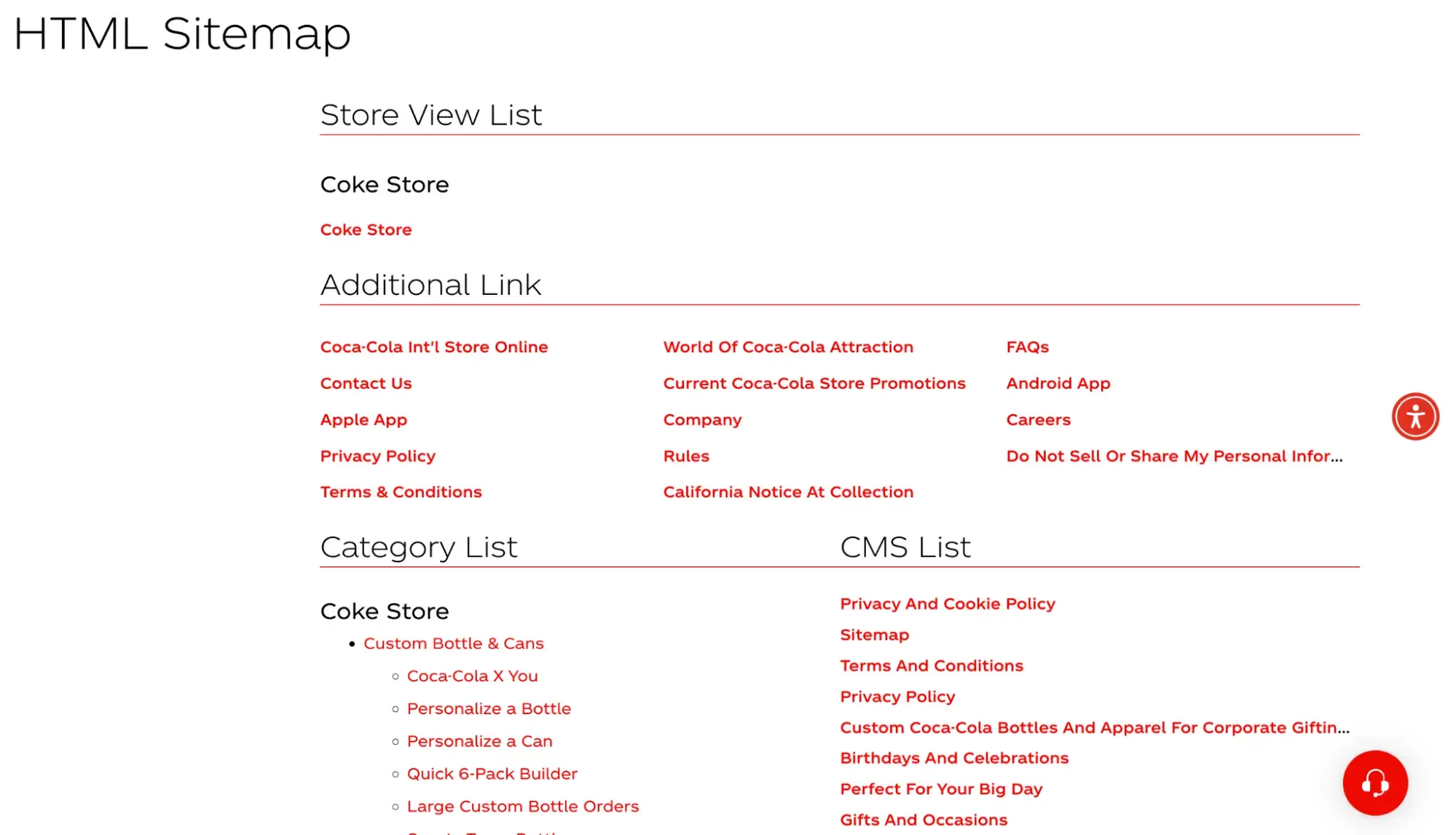1456x835 pixels.
Task: Select Quick 6-Pack Builder subcategory
Action: pos(492,773)
